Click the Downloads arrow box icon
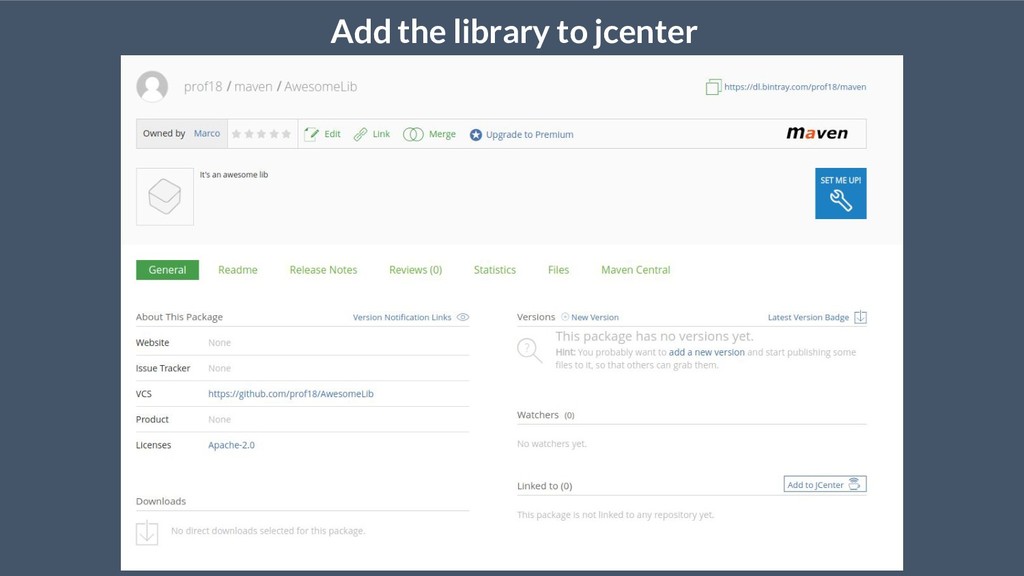This screenshot has width=1024, height=576. [147, 532]
